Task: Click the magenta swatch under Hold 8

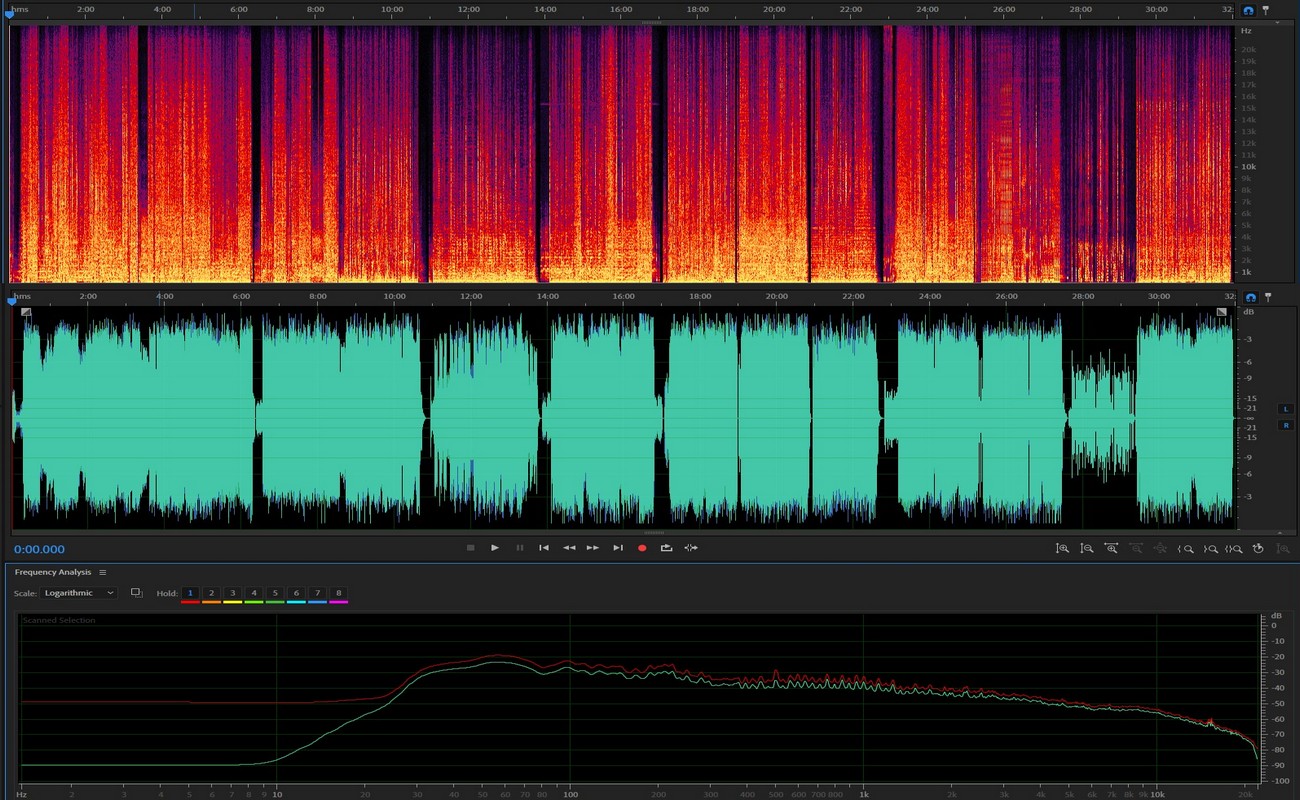Action: pyautogui.click(x=338, y=602)
